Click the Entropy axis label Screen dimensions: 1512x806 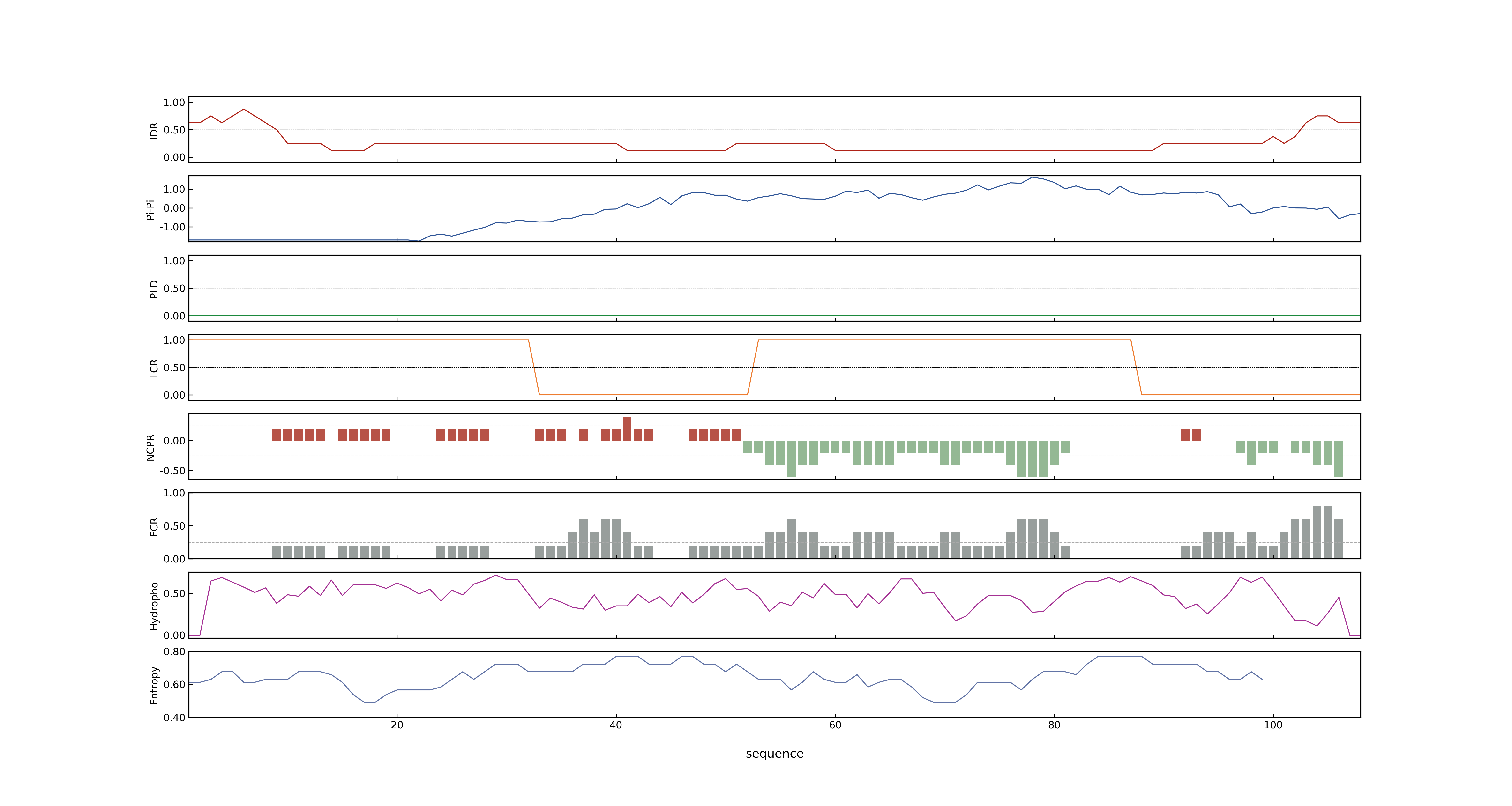coord(154,685)
